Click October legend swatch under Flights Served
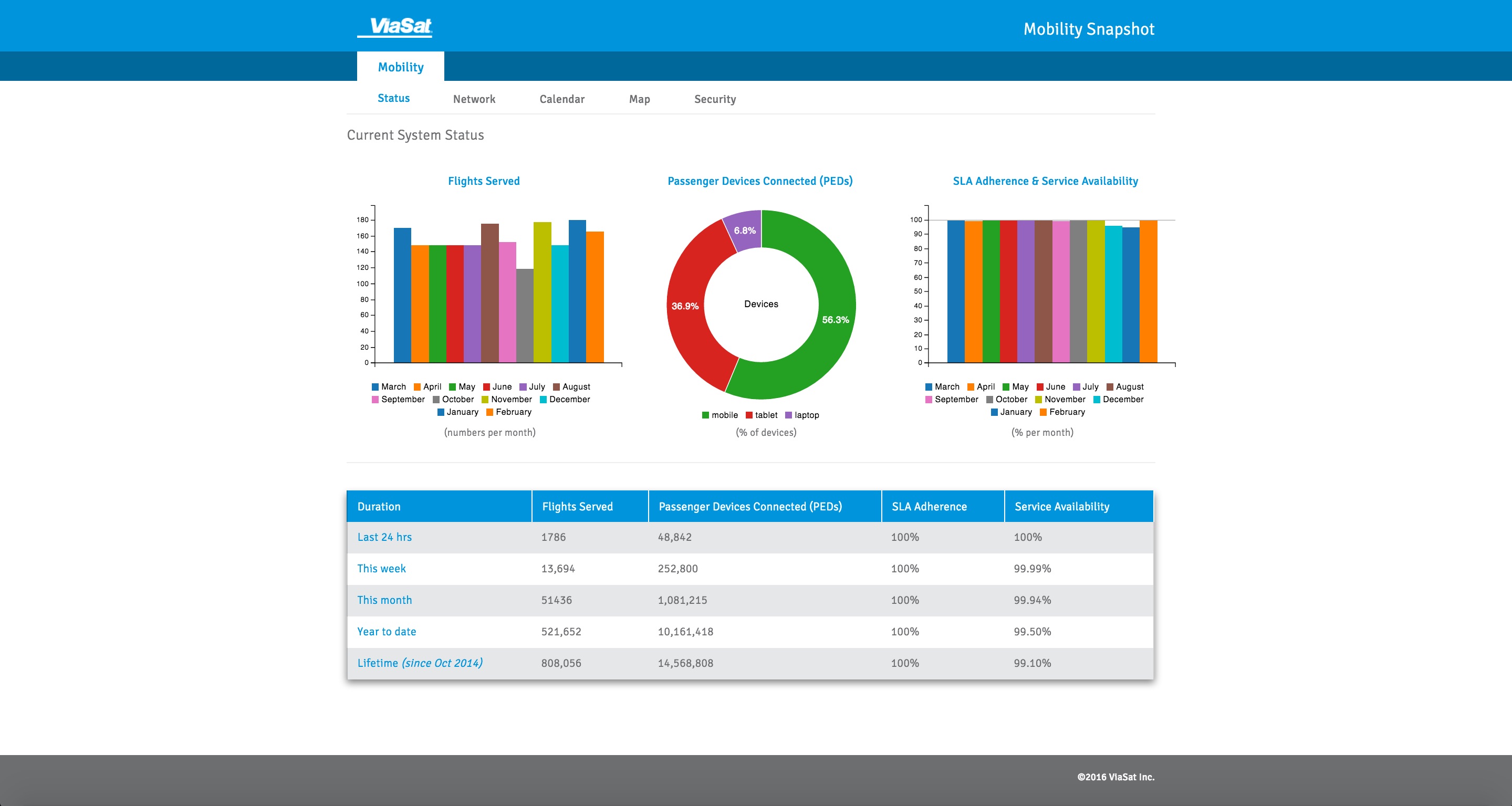The image size is (1512, 806). 436,400
